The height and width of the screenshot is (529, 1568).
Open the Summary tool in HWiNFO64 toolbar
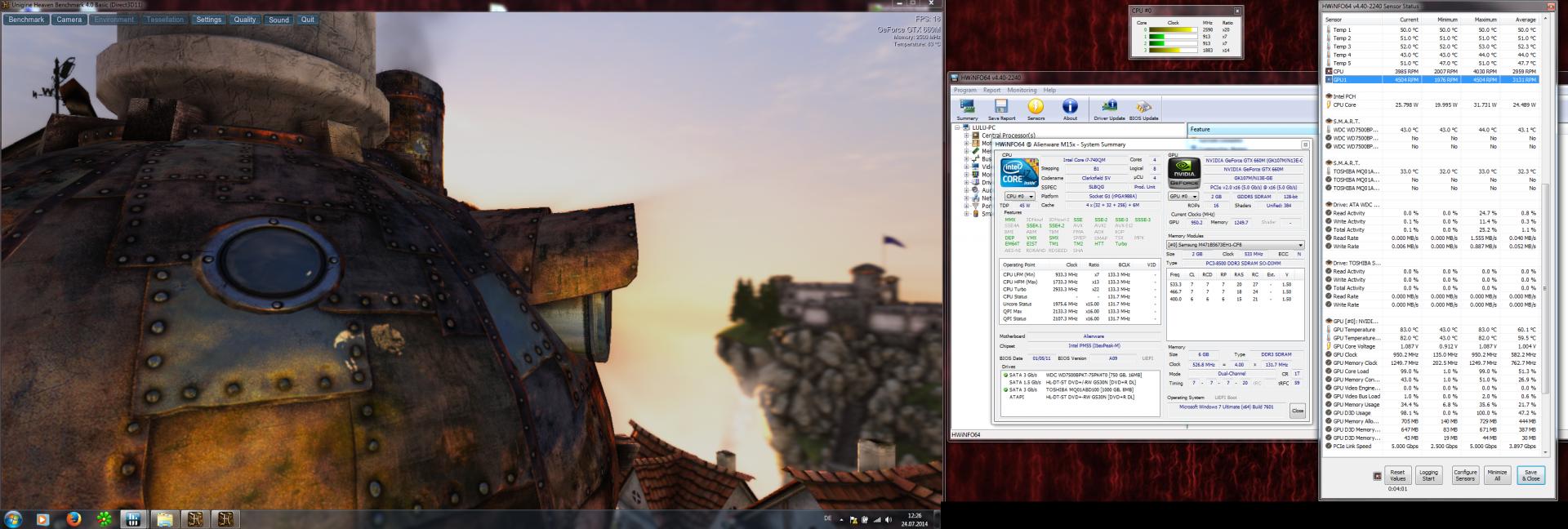[967, 109]
